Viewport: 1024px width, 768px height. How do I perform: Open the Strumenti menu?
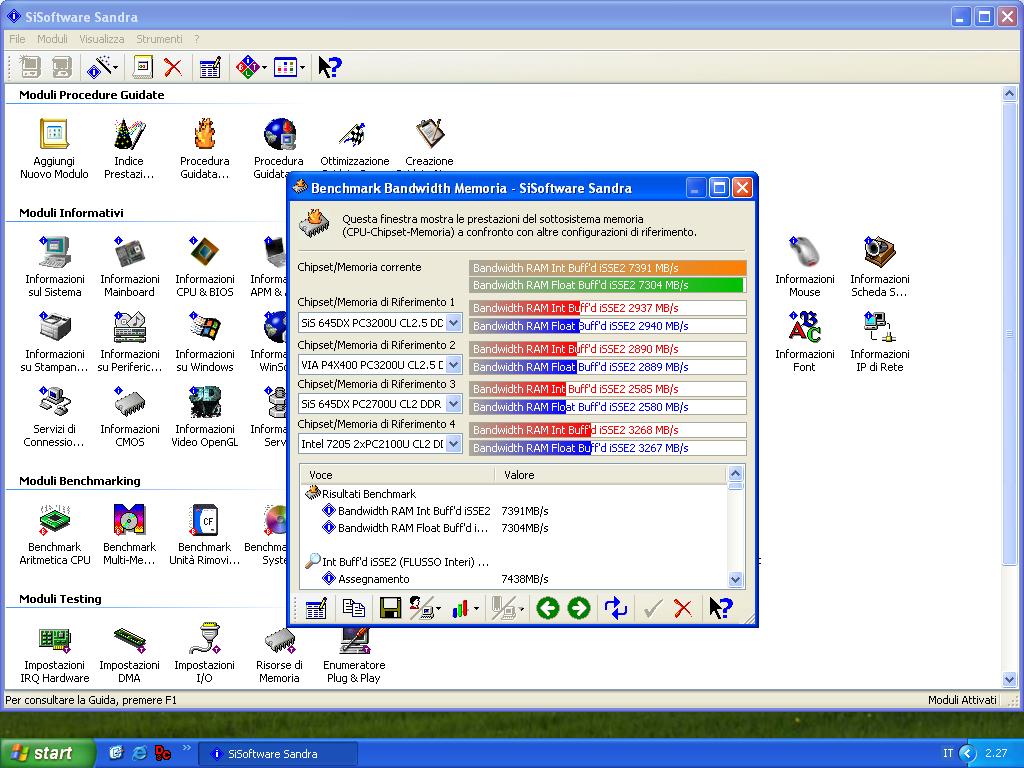coord(159,39)
